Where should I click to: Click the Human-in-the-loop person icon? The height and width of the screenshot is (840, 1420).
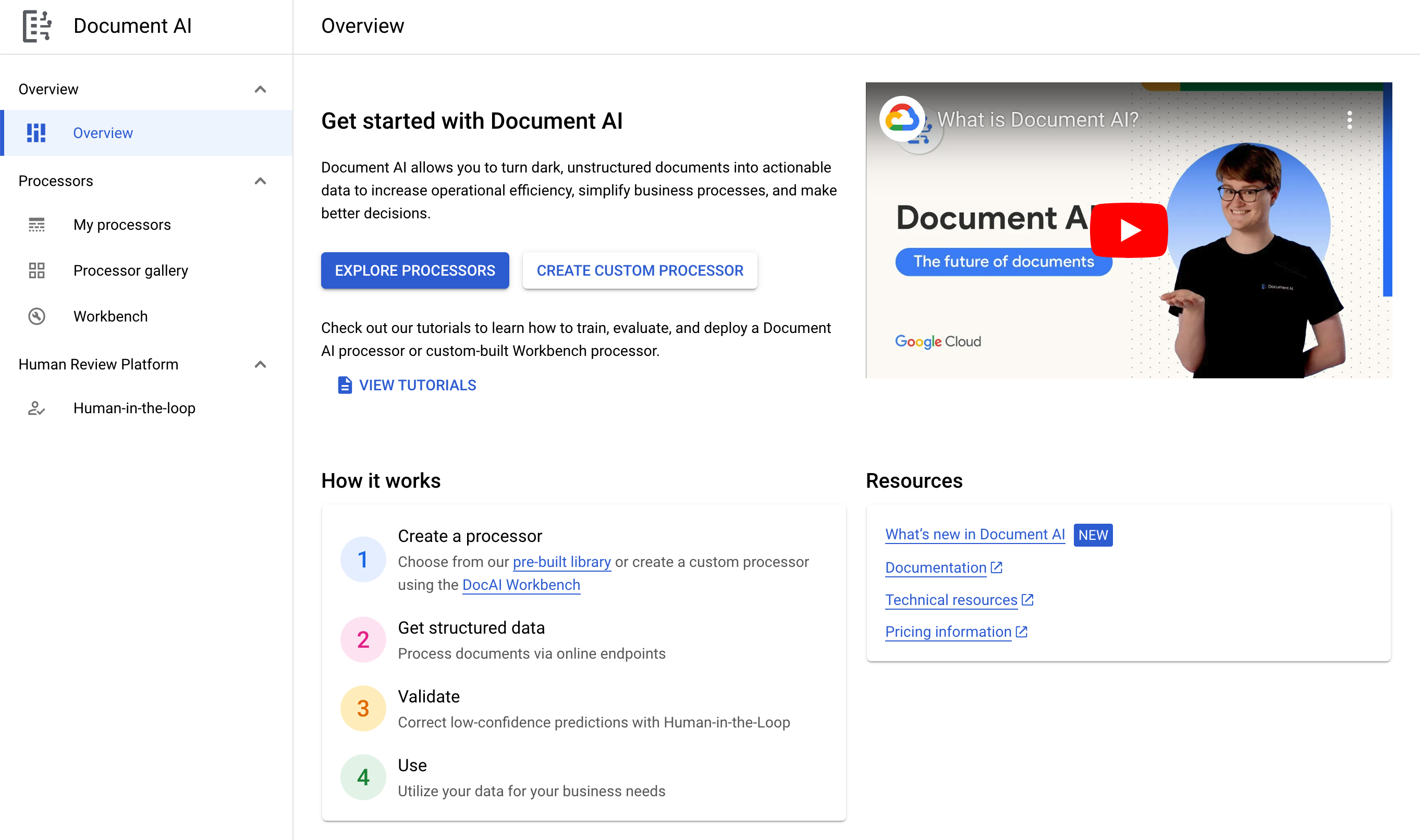click(x=37, y=408)
